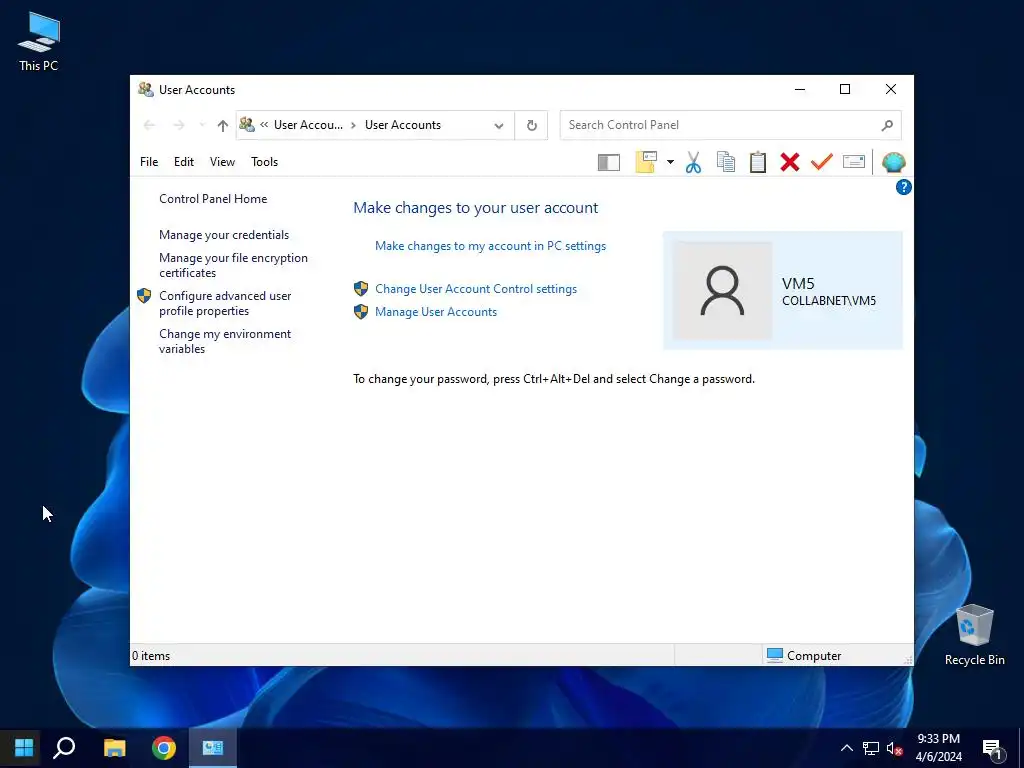This screenshot has width=1024, height=768.
Task: Click the breadcrumb chevron after User Accou...
Action: point(353,125)
